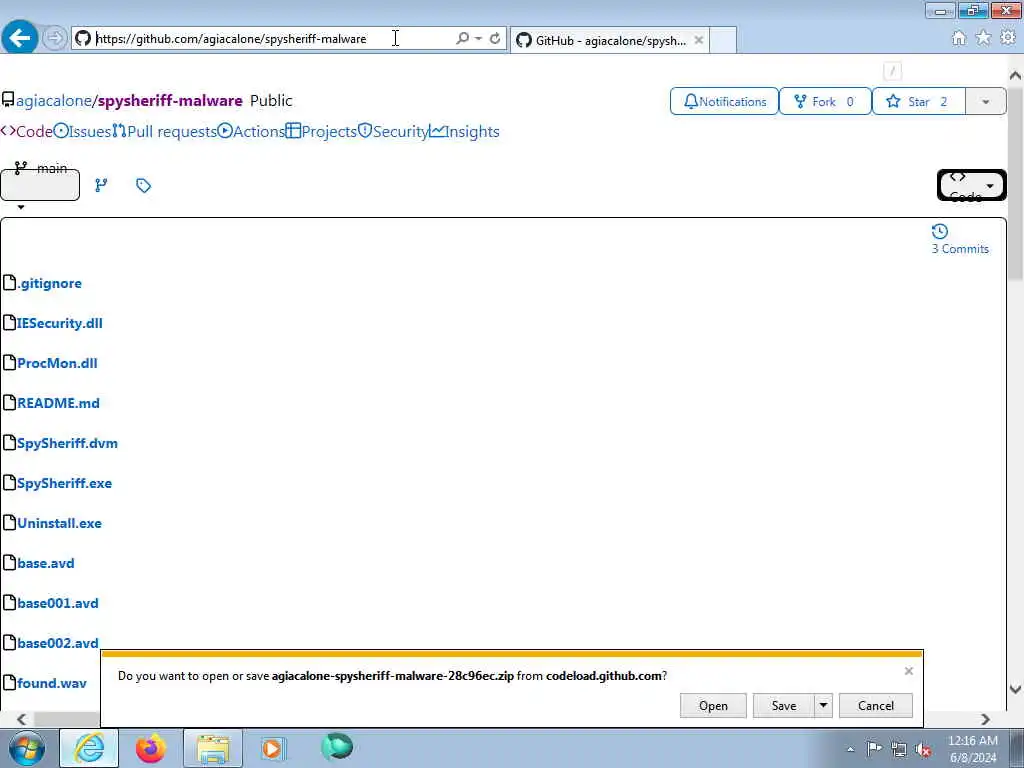Image resolution: width=1024 pixels, height=768 pixels.
Task: Expand the Save options dropdown arrow
Action: coord(824,705)
